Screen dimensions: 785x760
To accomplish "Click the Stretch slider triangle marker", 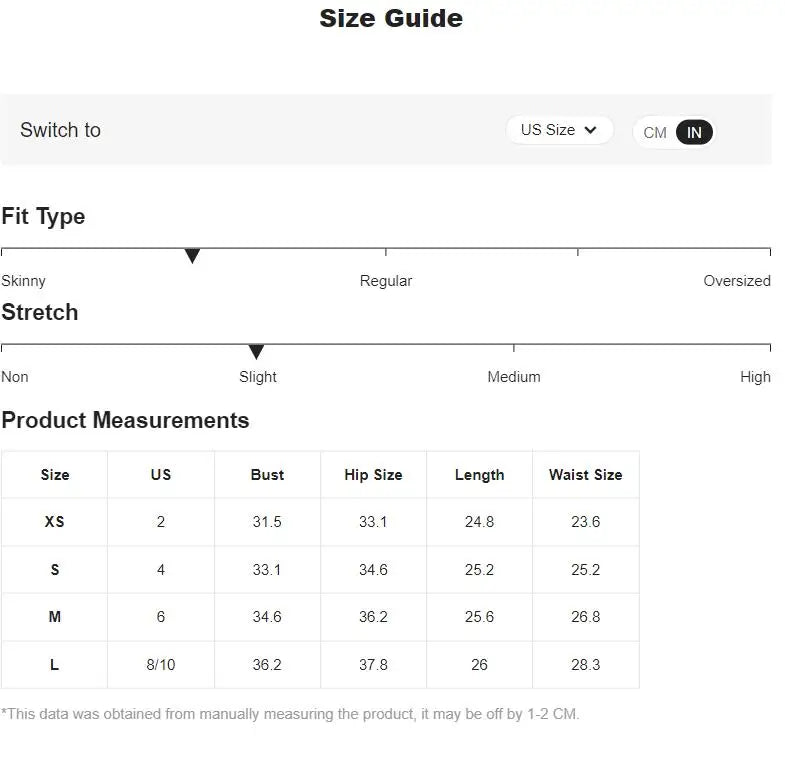I will 256,352.
